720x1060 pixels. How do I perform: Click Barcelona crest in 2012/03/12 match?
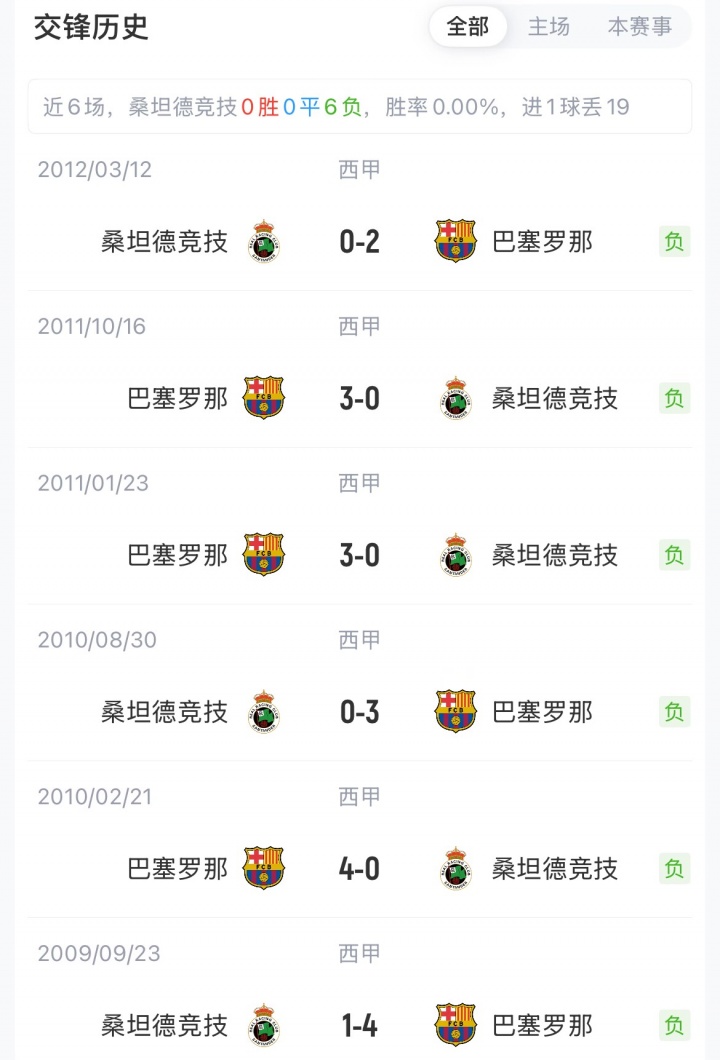(x=456, y=241)
